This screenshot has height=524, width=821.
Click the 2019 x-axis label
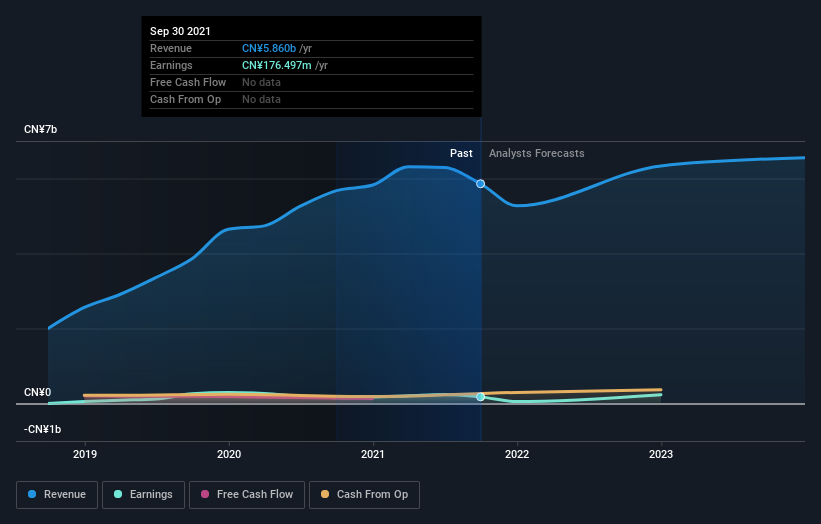tap(85, 454)
